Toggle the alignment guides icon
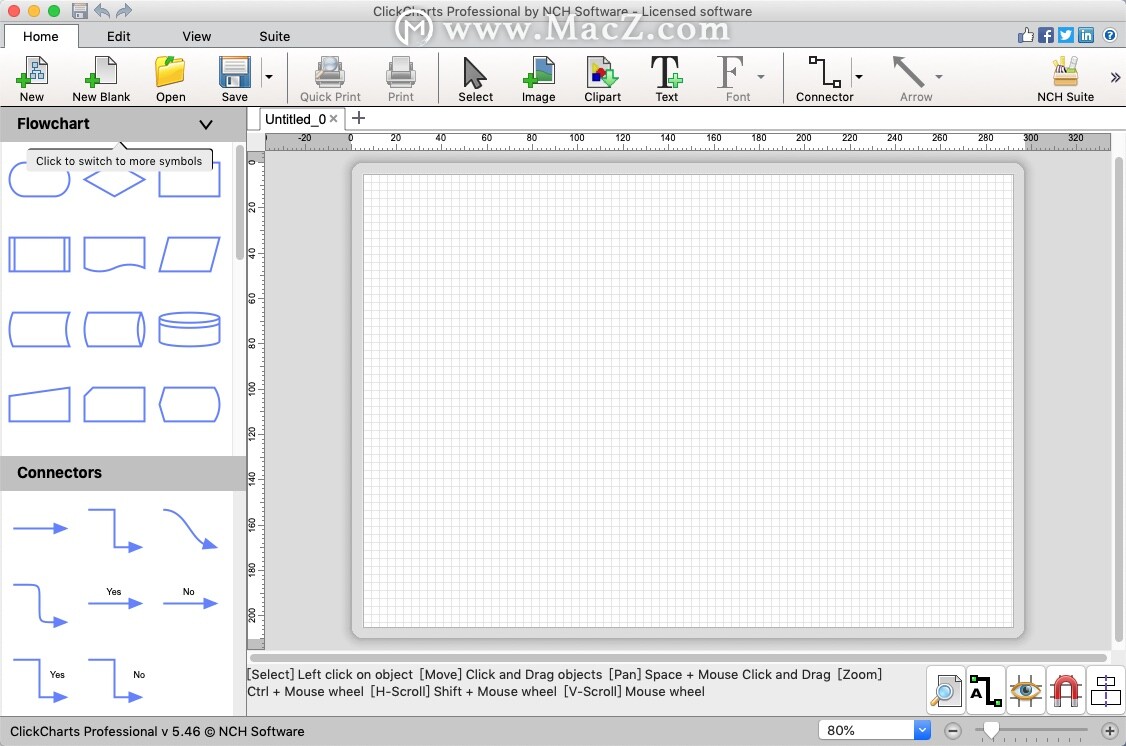 click(x=1106, y=691)
